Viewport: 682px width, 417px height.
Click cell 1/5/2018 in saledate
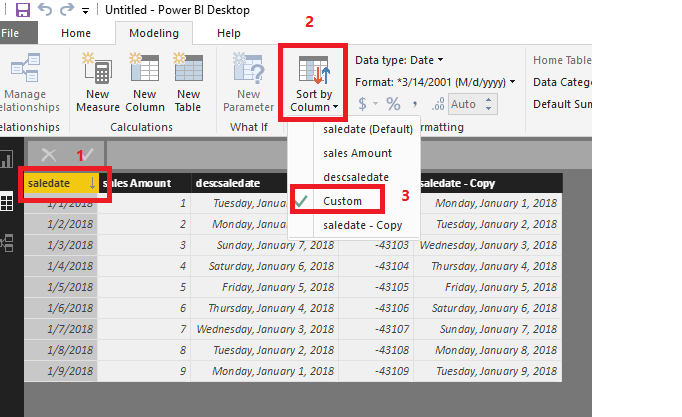[61, 287]
